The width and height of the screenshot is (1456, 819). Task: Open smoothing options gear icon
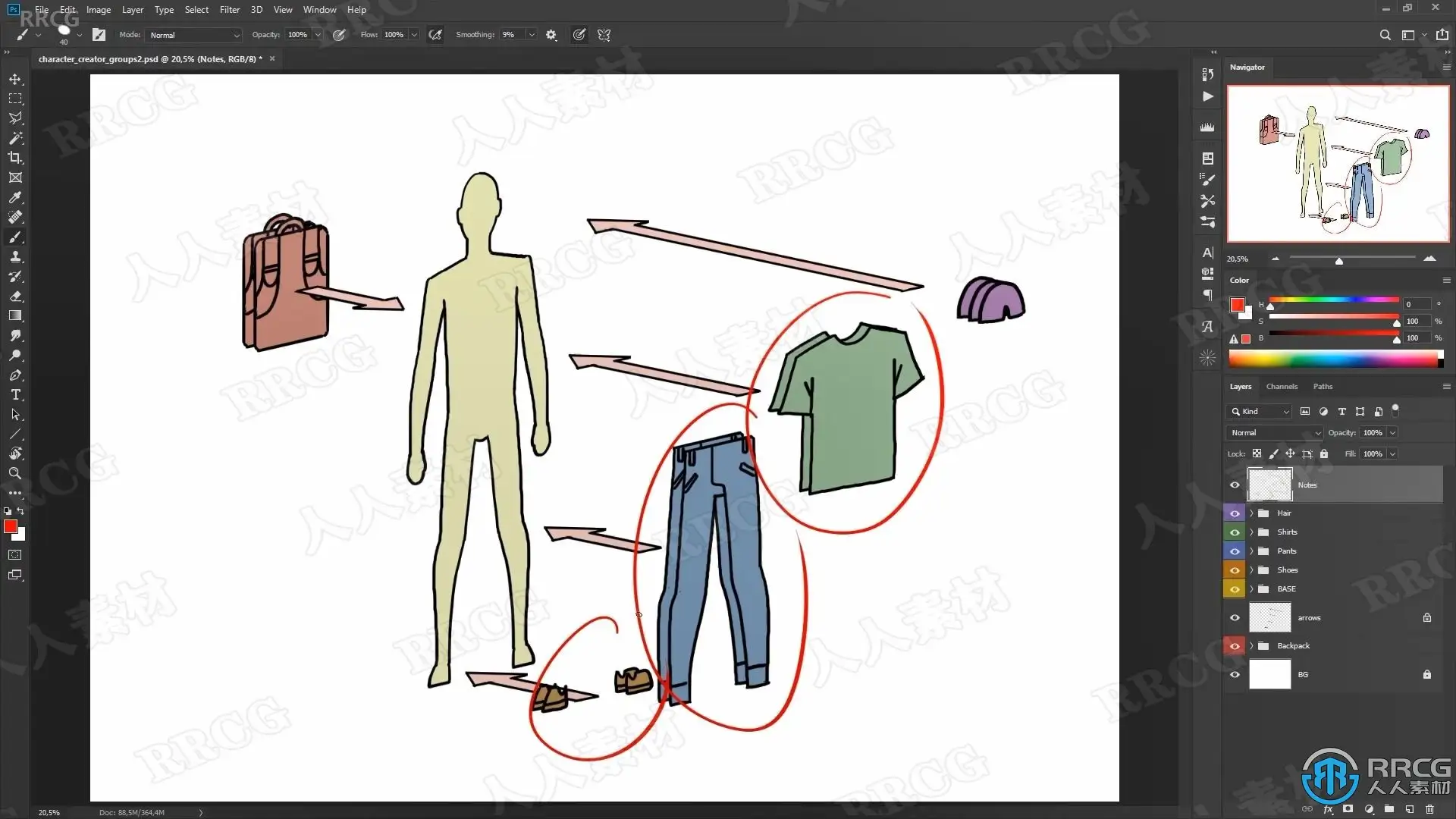pos(551,35)
